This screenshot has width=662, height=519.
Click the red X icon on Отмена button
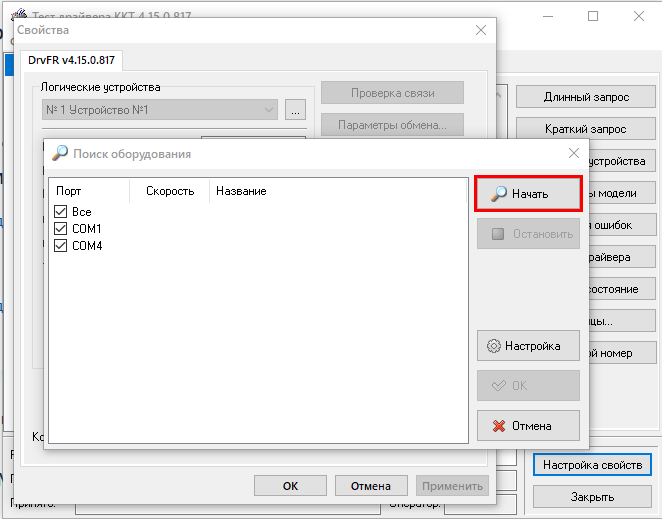[498, 426]
